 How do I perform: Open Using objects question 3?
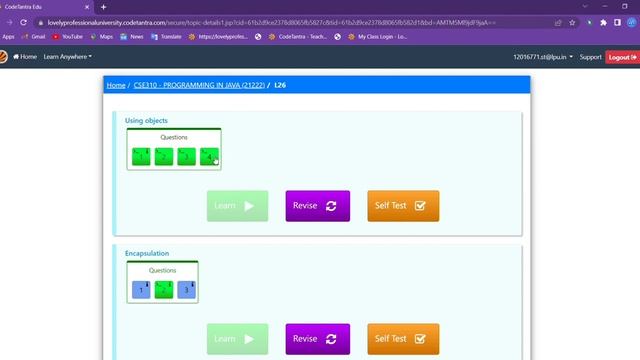(x=187, y=157)
